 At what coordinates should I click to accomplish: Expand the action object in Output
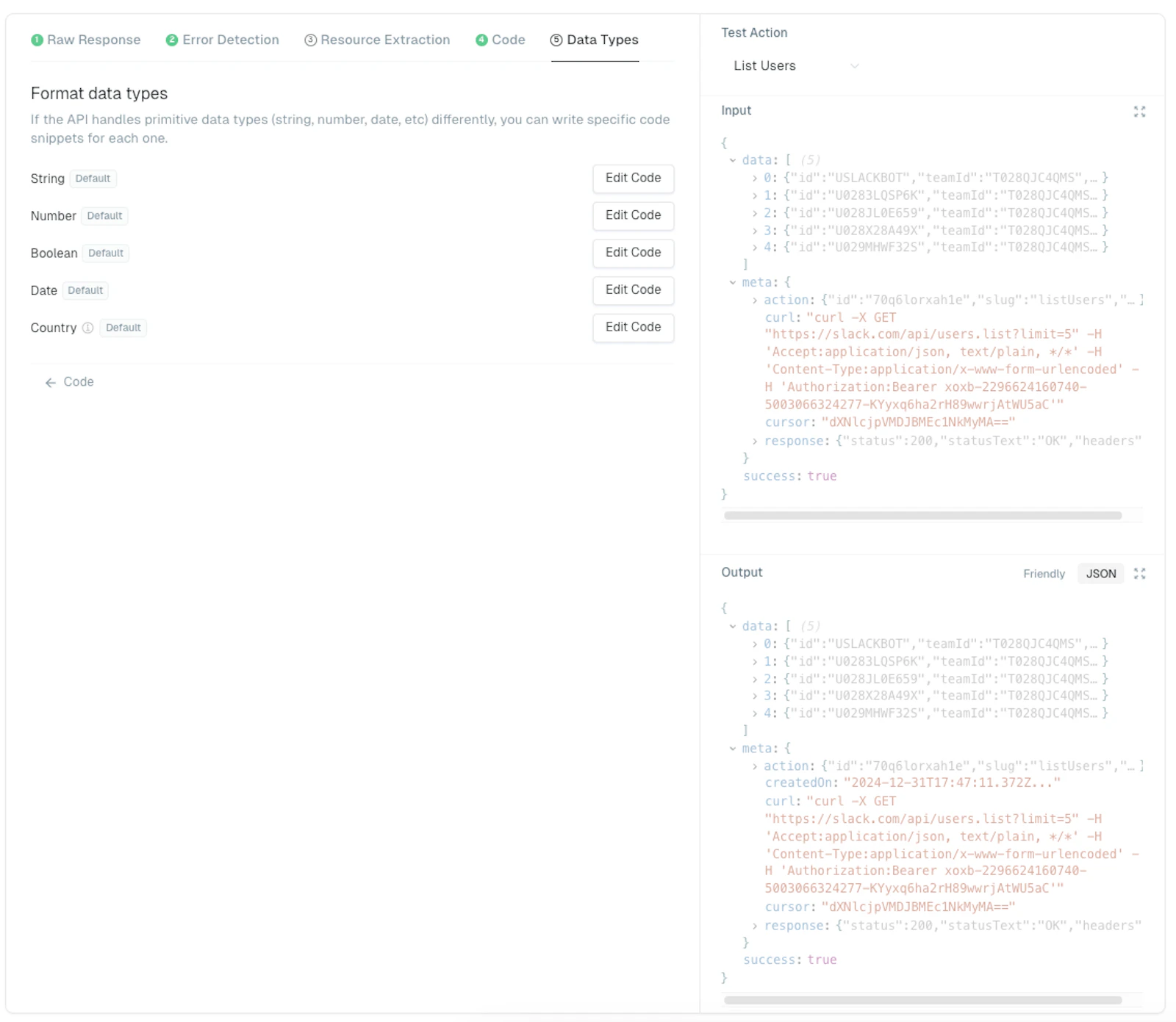click(755, 766)
